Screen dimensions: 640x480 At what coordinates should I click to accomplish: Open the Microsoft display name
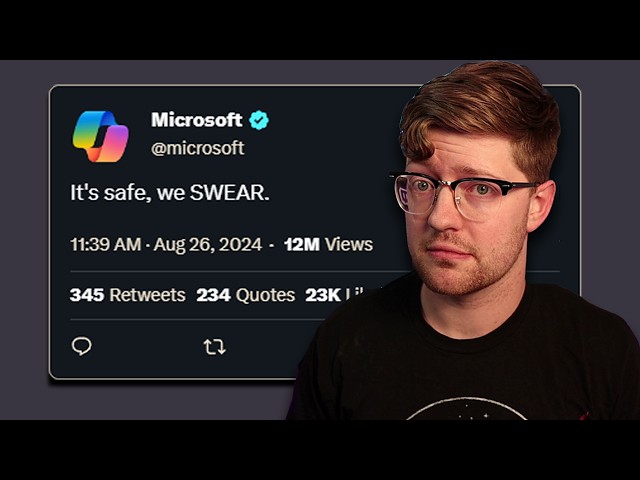tap(197, 120)
